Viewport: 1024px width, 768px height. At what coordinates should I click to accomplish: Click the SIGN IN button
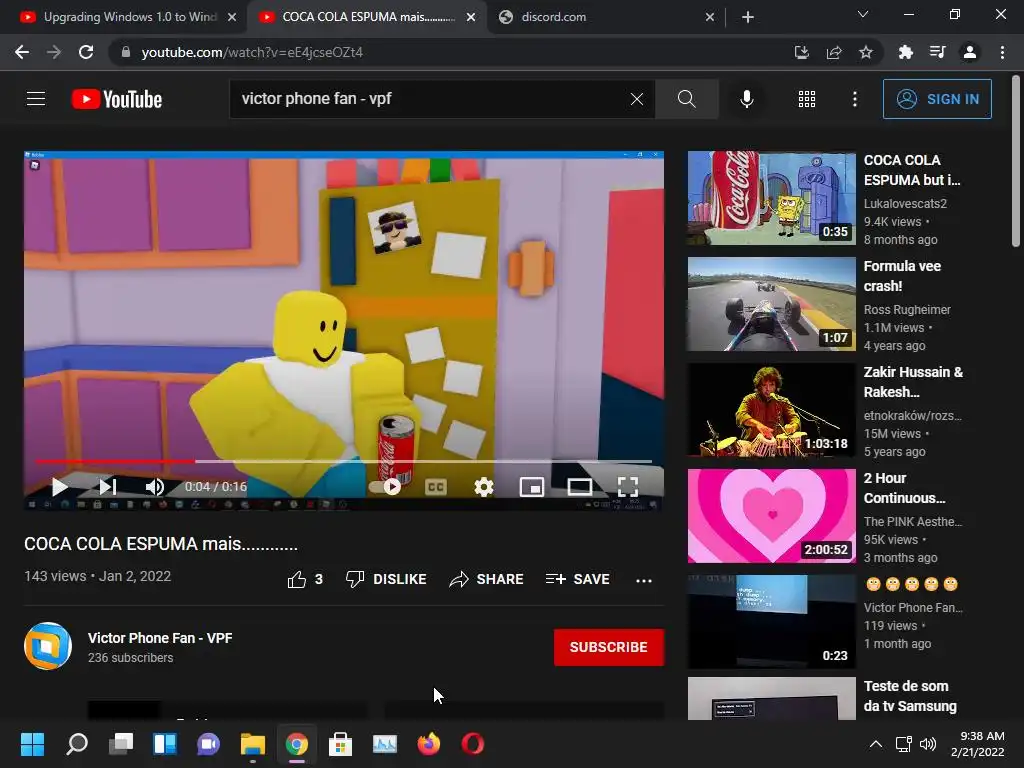[x=937, y=99]
